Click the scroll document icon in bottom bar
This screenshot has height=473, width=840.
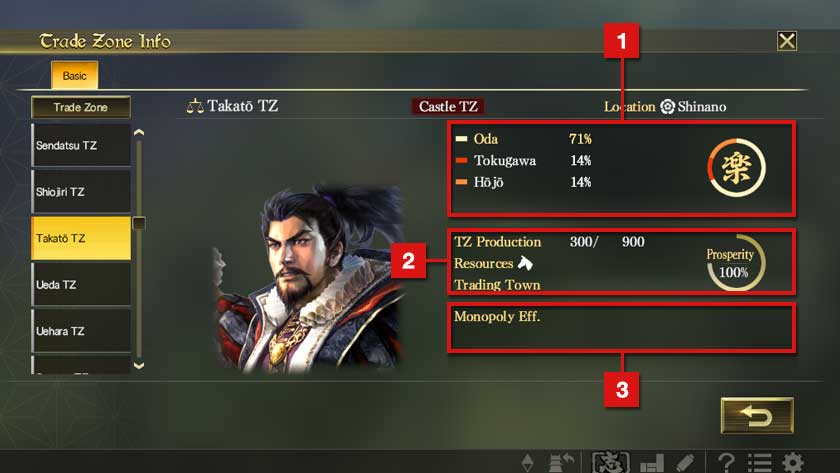(685, 463)
